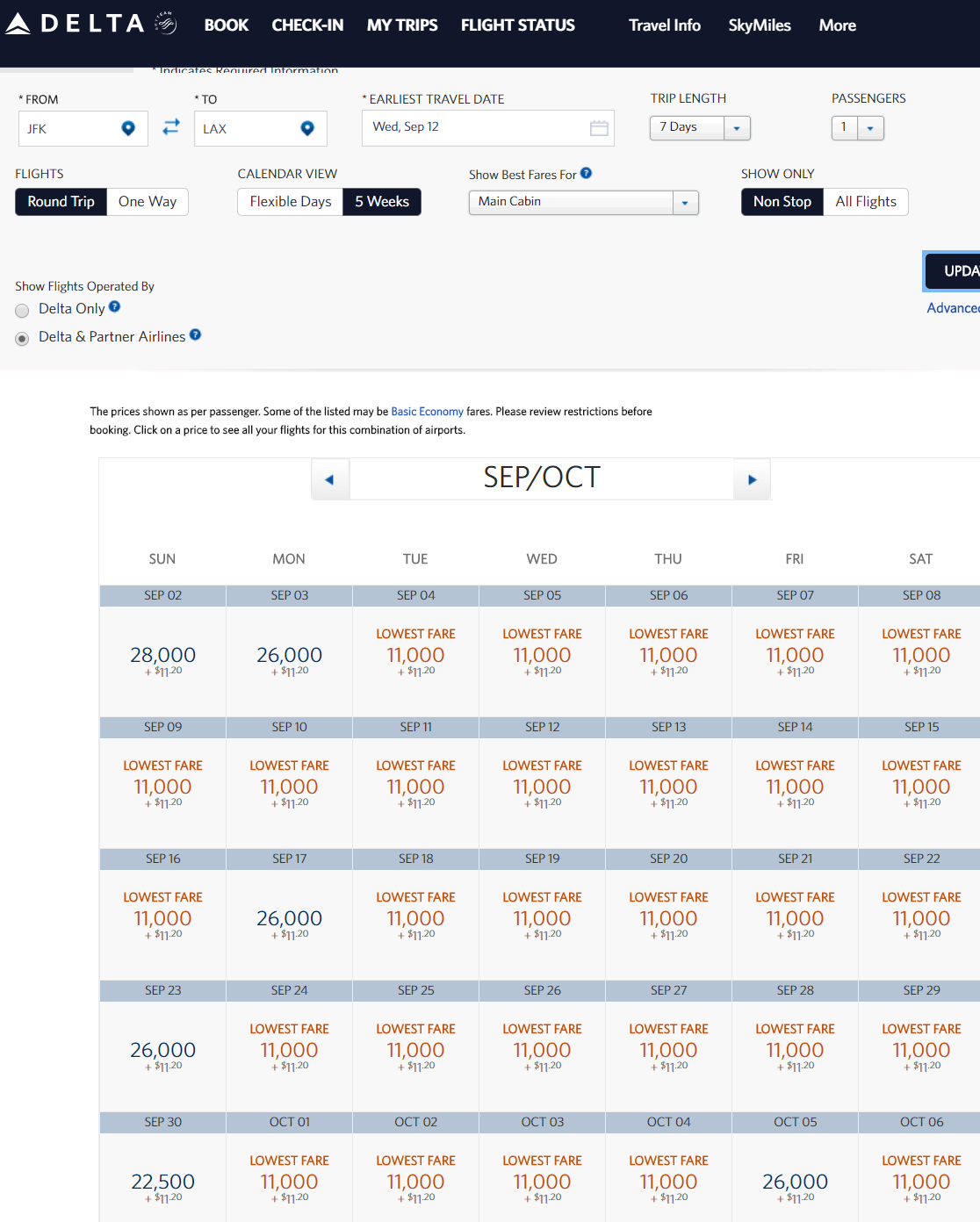
Task: Switch to One Way flights
Action: coord(148,202)
